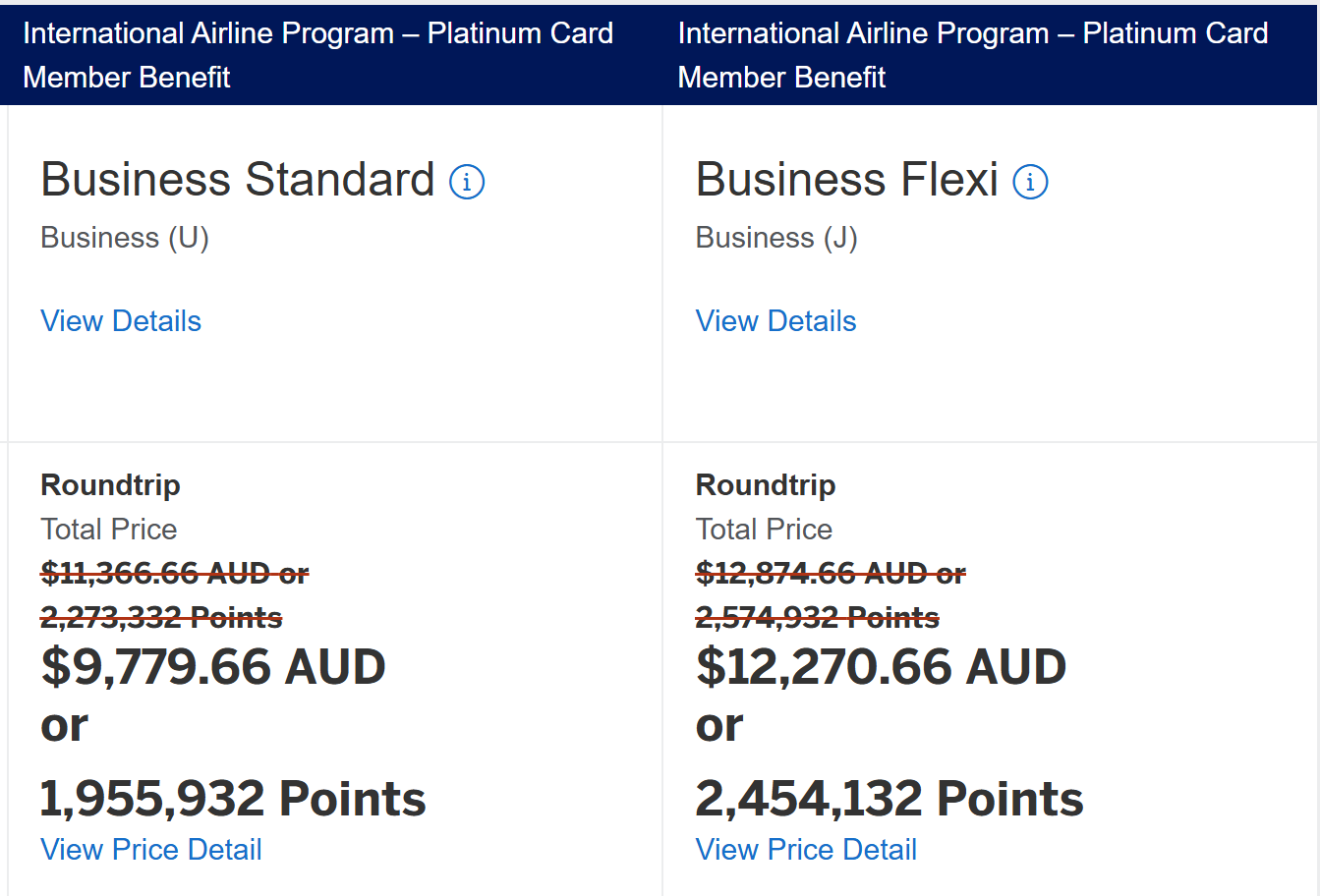Viewport: 1320px width, 896px height.
Task: Click View Price Detail below 2,454,132 Points
Action: [806, 850]
